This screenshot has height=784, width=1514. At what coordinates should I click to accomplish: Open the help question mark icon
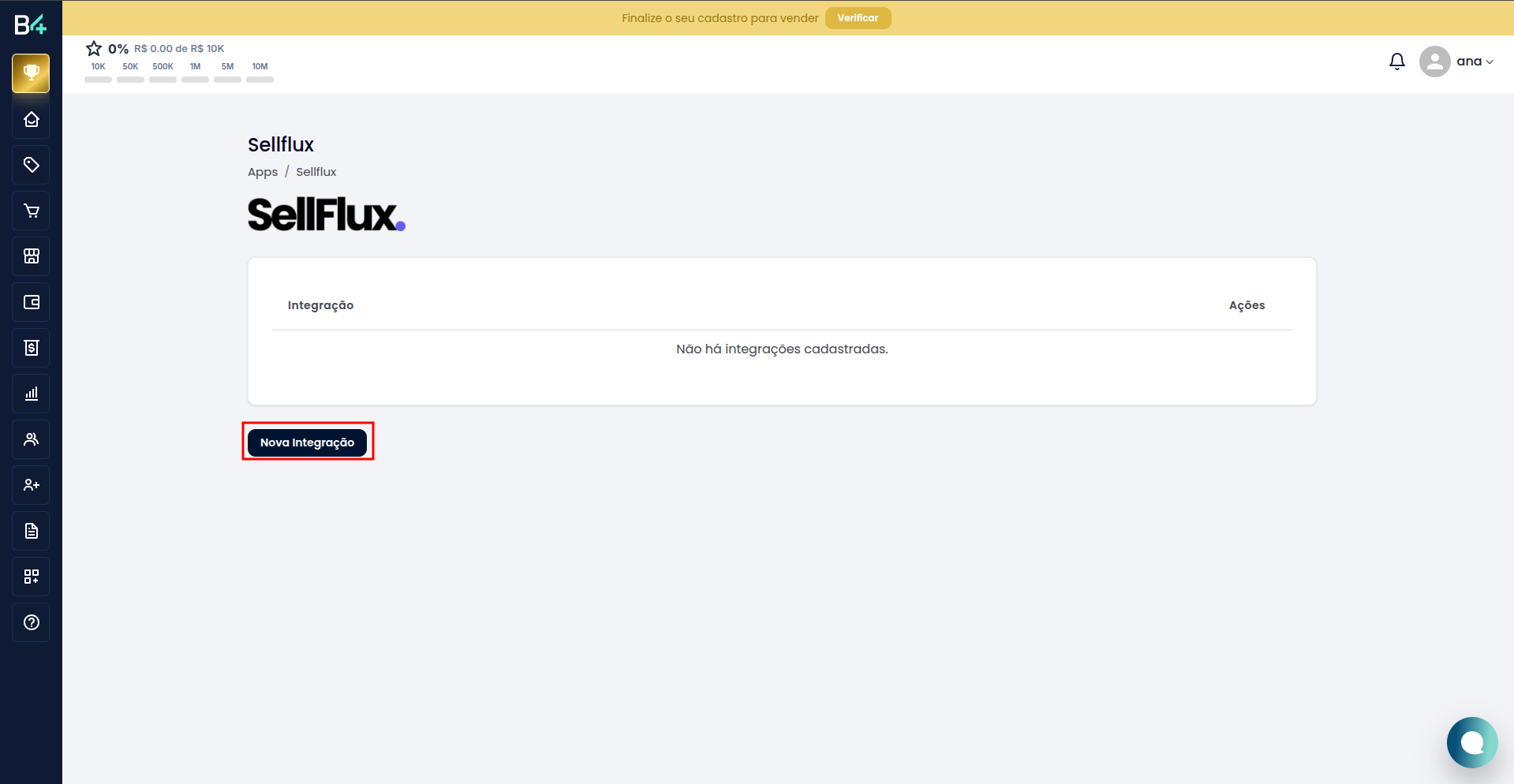(x=31, y=622)
